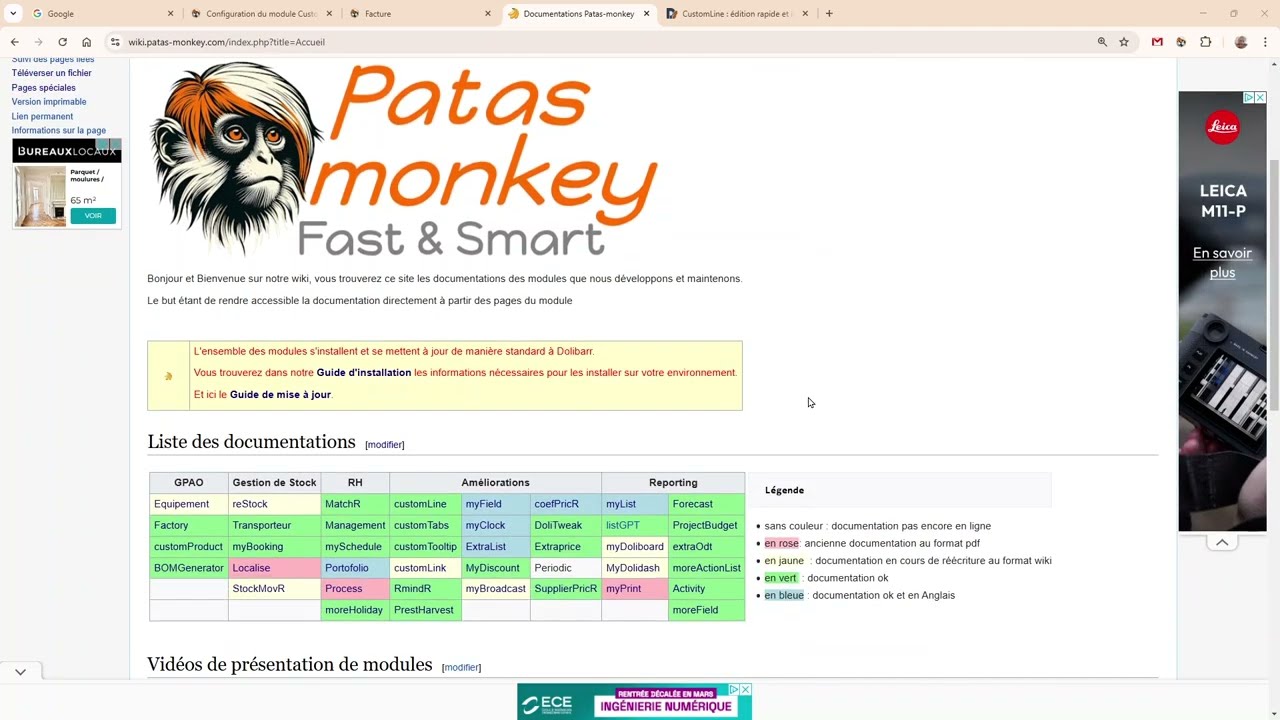View site information icon in address bar
Viewport: 1280px width, 720px height.
click(115, 42)
